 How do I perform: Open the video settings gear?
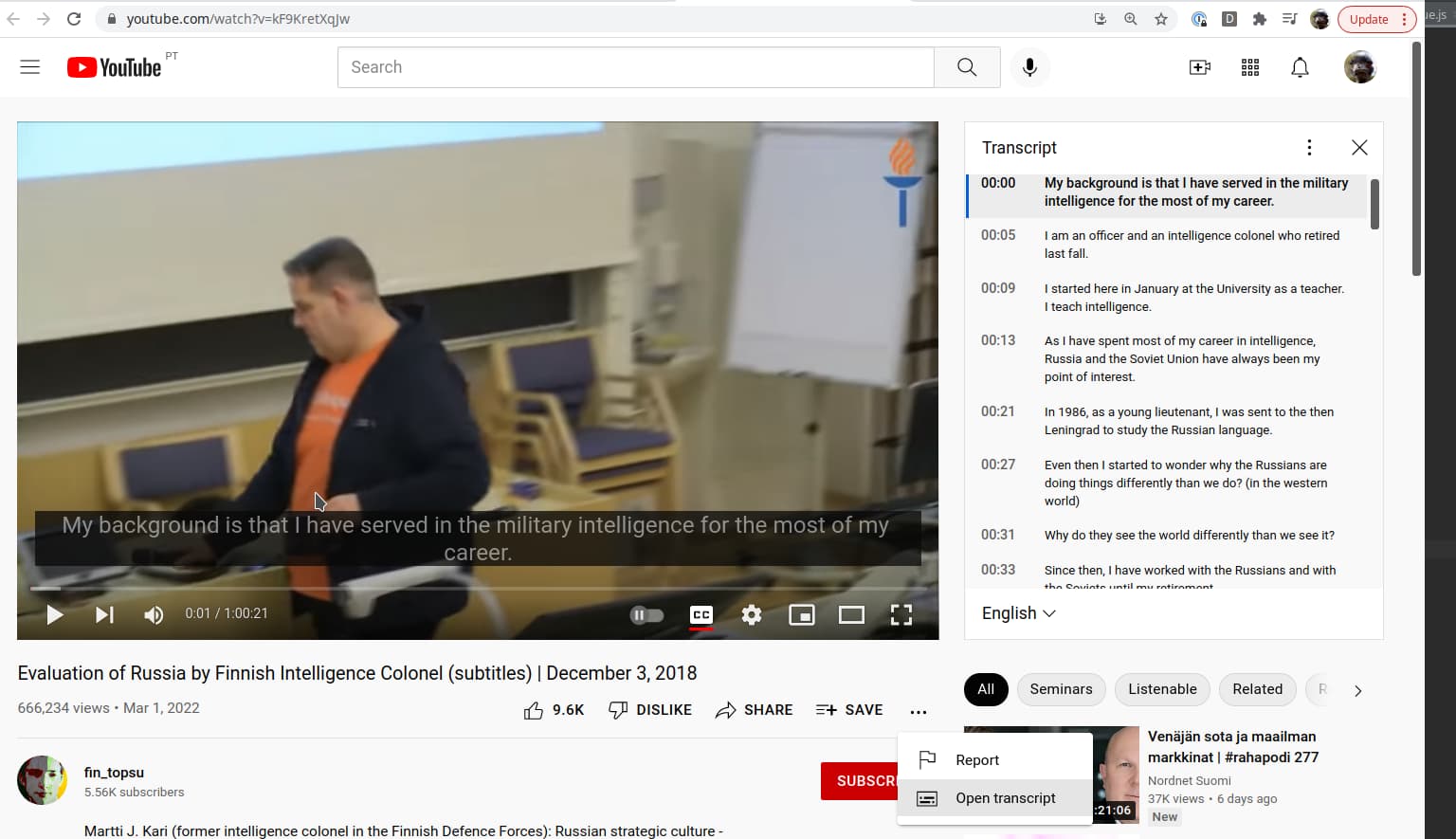click(x=752, y=615)
